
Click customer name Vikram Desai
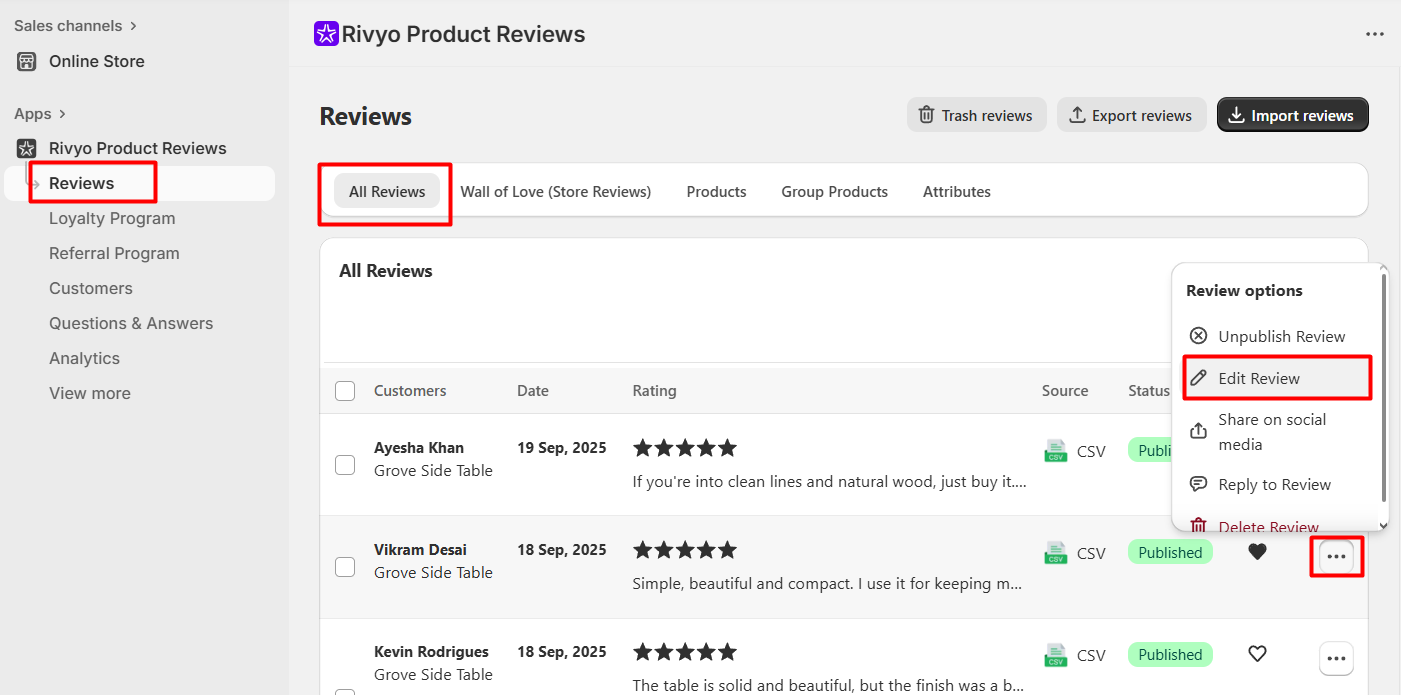420,550
